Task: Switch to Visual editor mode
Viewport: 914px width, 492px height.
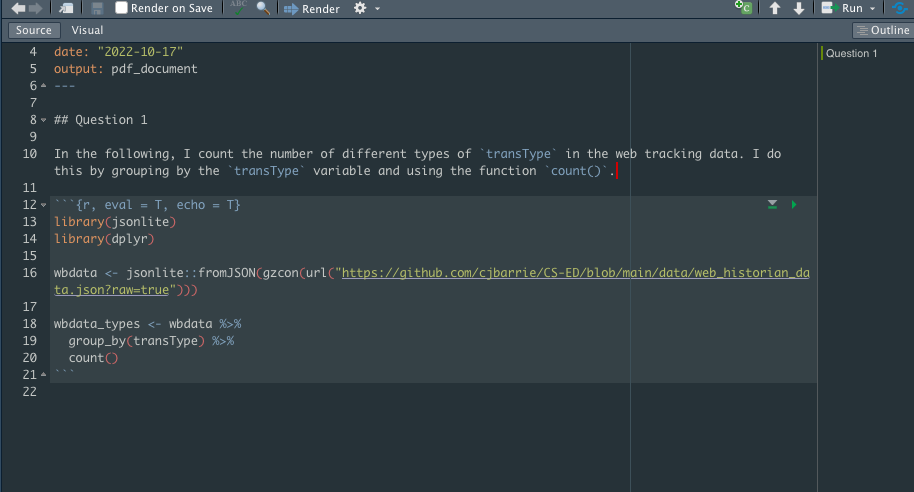Action: pyautogui.click(x=87, y=30)
